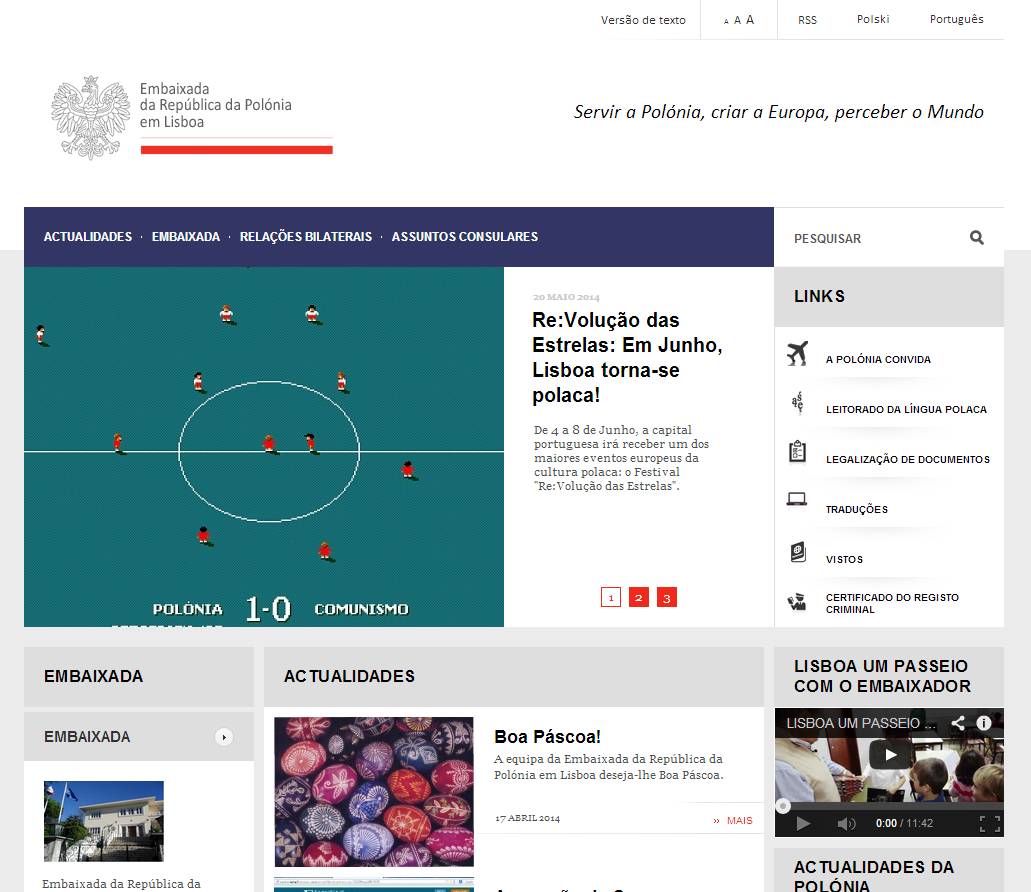Click the video progress bar

click(890, 805)
